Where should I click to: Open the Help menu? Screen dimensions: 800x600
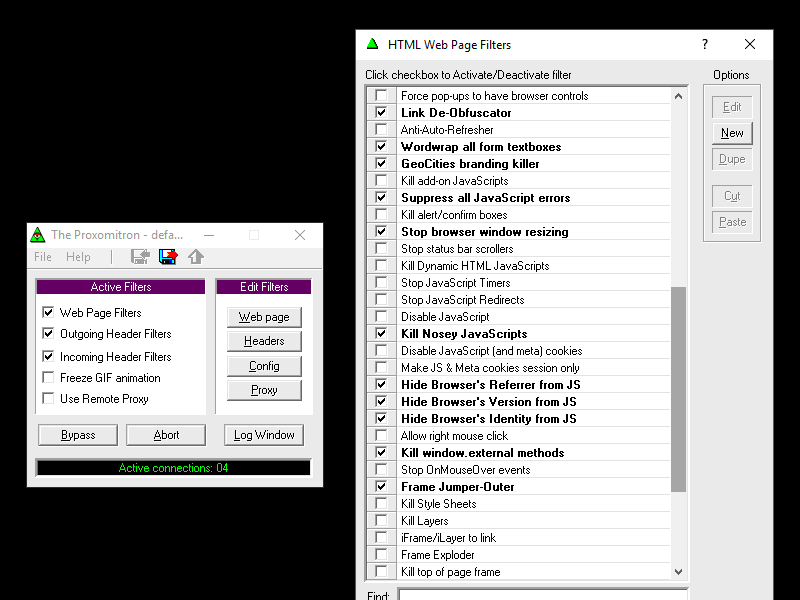[78, 257]
